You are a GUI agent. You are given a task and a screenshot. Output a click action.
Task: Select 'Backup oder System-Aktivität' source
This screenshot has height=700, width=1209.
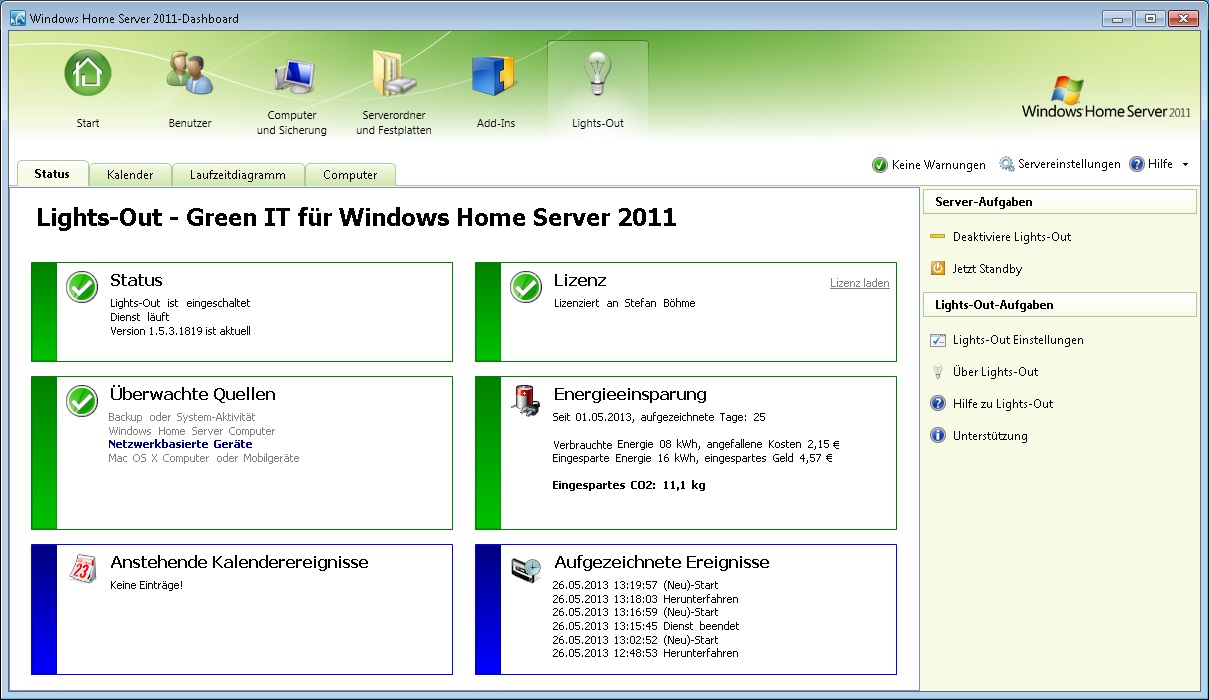tap(182, 416)
